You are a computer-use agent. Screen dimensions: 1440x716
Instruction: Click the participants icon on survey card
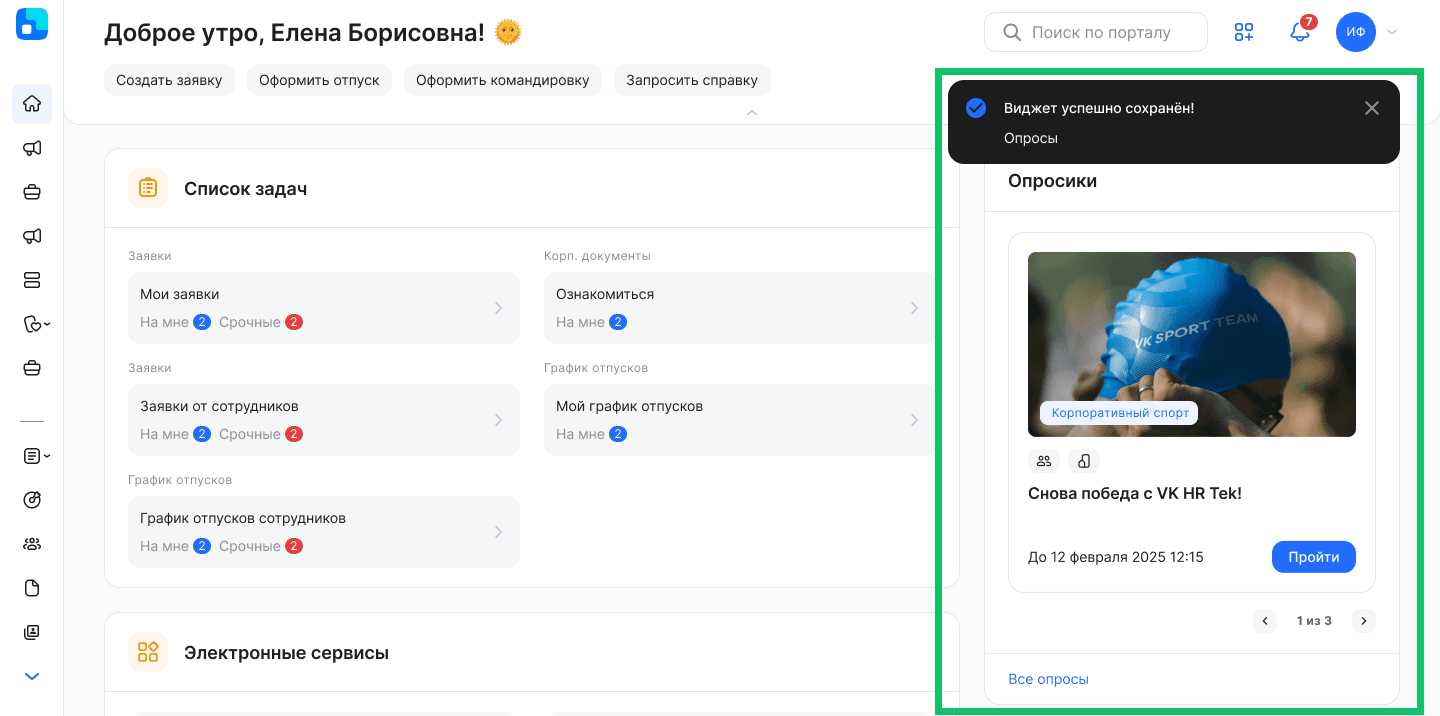[1044, 460]
